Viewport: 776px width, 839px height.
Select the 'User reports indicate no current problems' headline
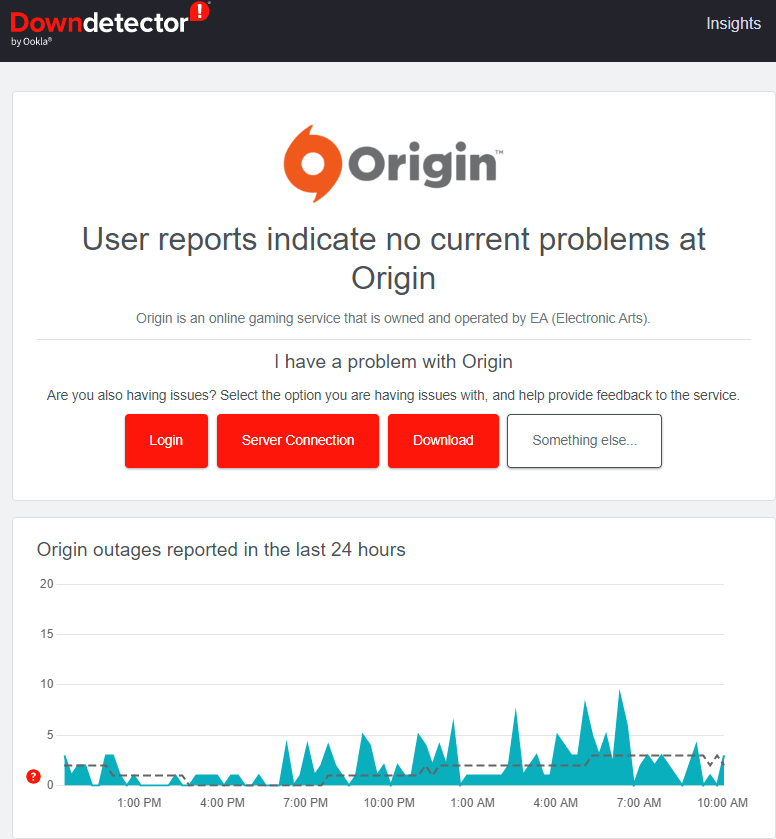(x=393, y=258)
